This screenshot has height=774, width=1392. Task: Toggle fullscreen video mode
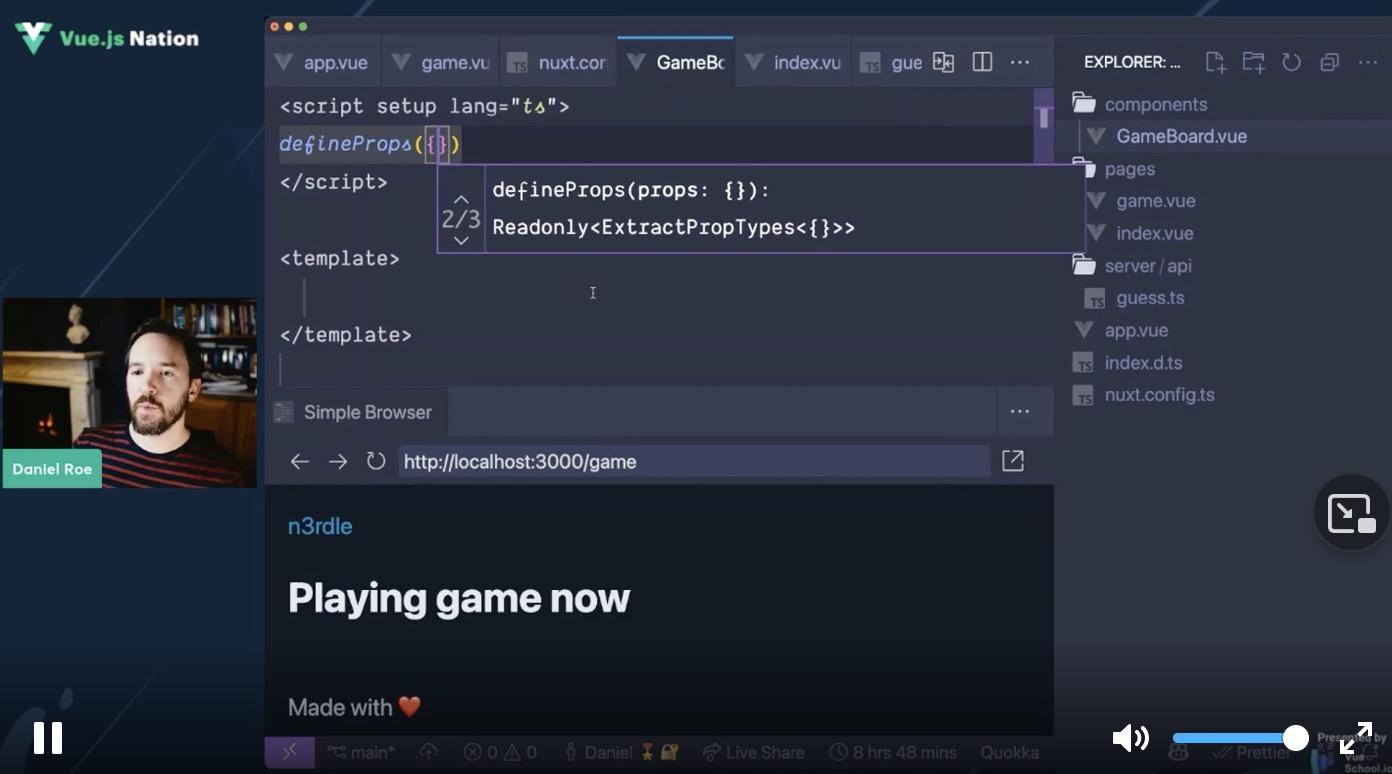[x=1355, y=738]
